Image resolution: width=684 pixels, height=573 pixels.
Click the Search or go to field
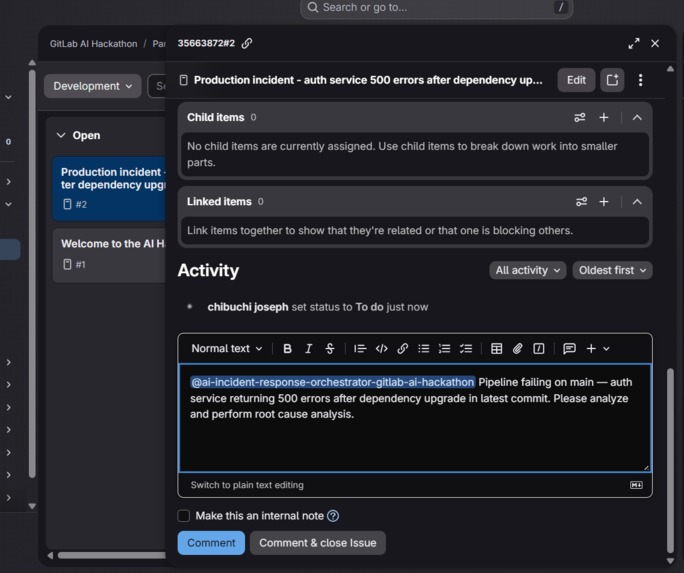436,7
